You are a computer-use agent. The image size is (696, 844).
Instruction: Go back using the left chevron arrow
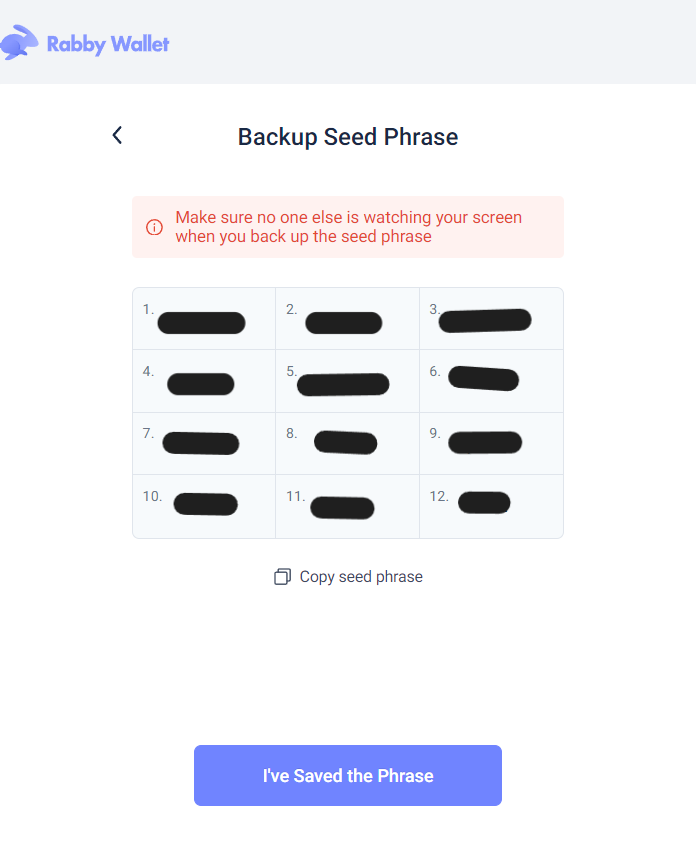tap(117, 135)
